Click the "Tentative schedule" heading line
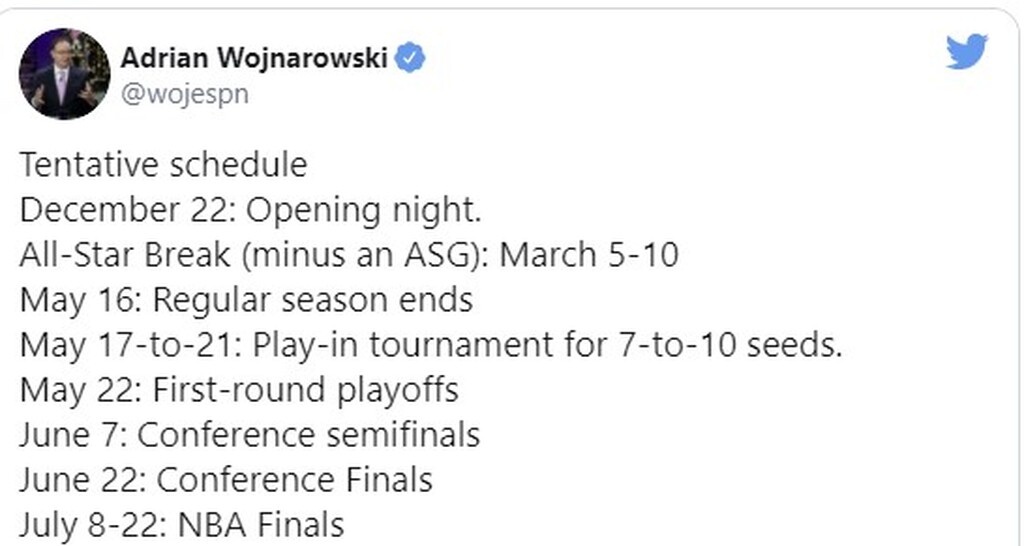The width and height of the screenshot is (1024, 546). [x=163, y=164]
